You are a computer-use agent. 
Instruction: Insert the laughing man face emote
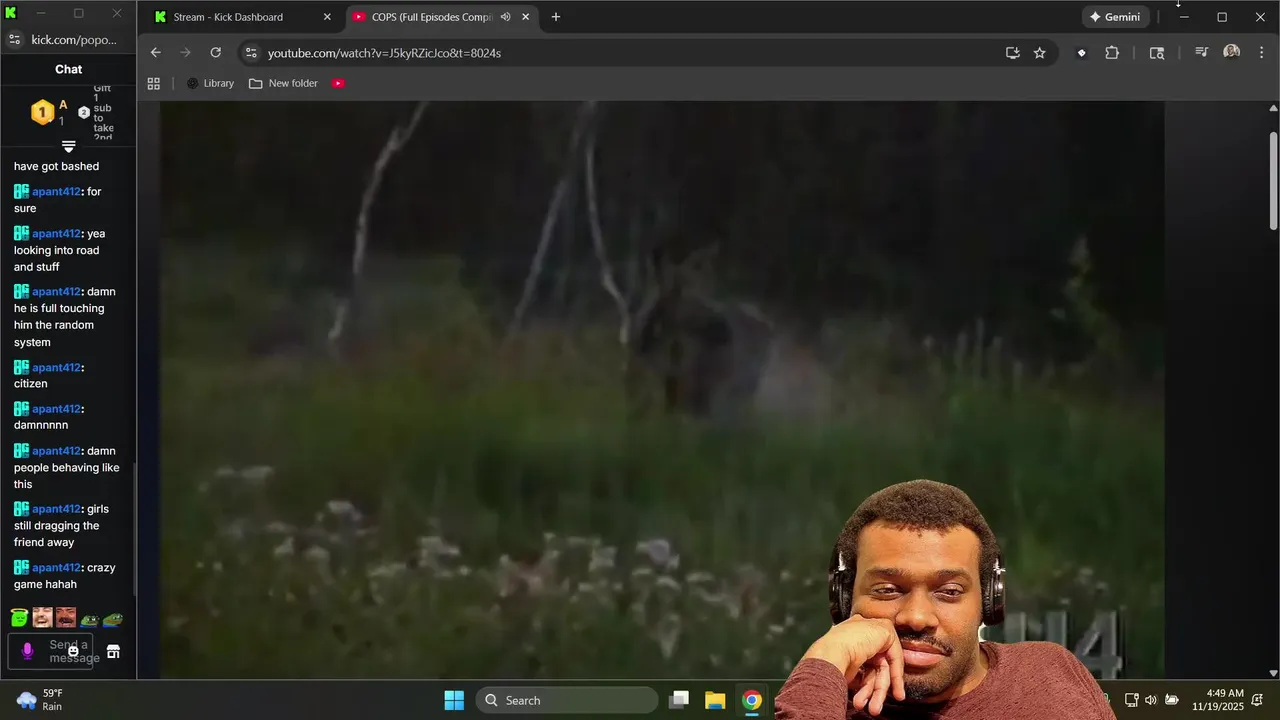coord(42,617)
